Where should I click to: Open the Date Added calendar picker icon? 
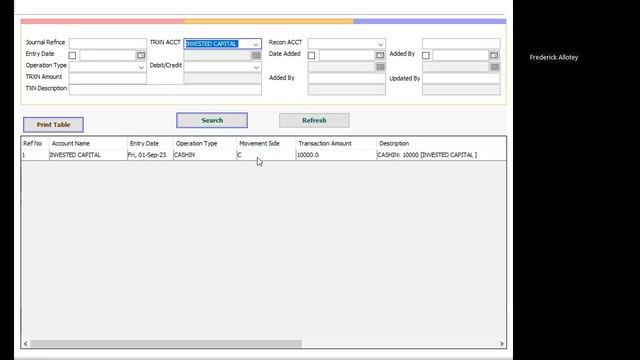[x=380, y=55]
